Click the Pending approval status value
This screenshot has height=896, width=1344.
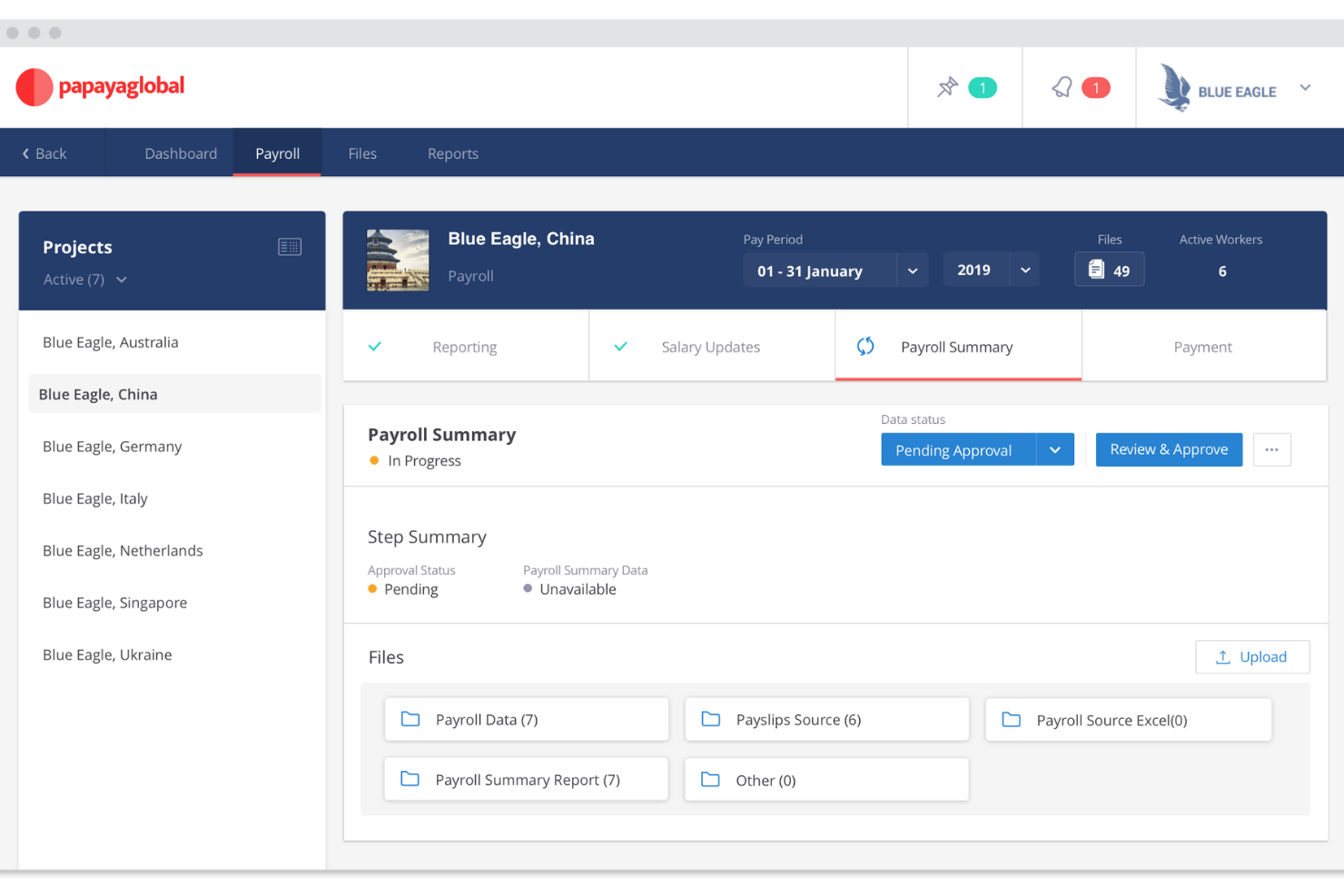pos(410,589)
